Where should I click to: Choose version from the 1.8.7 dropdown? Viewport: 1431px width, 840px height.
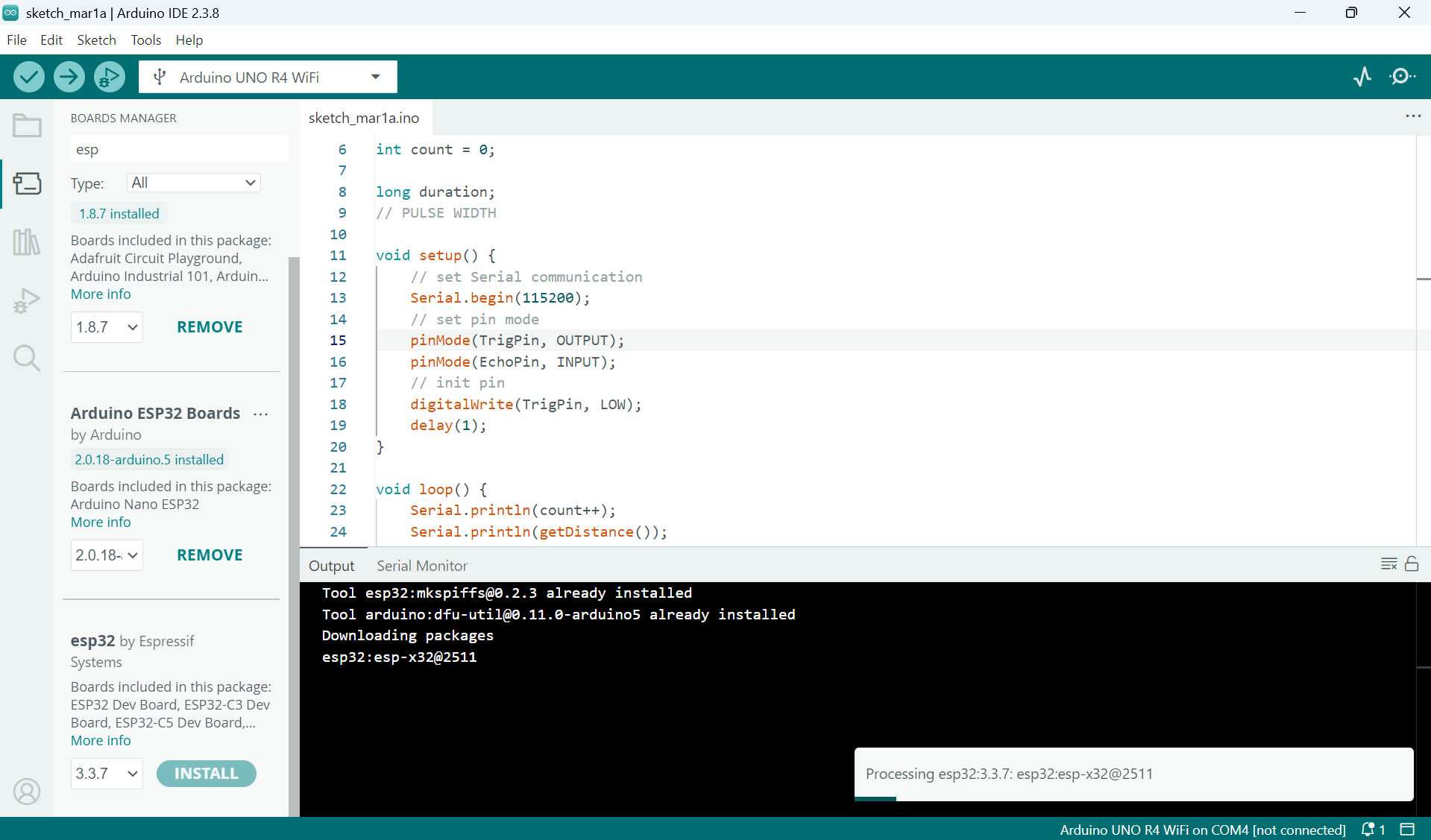tap(107, 327)
